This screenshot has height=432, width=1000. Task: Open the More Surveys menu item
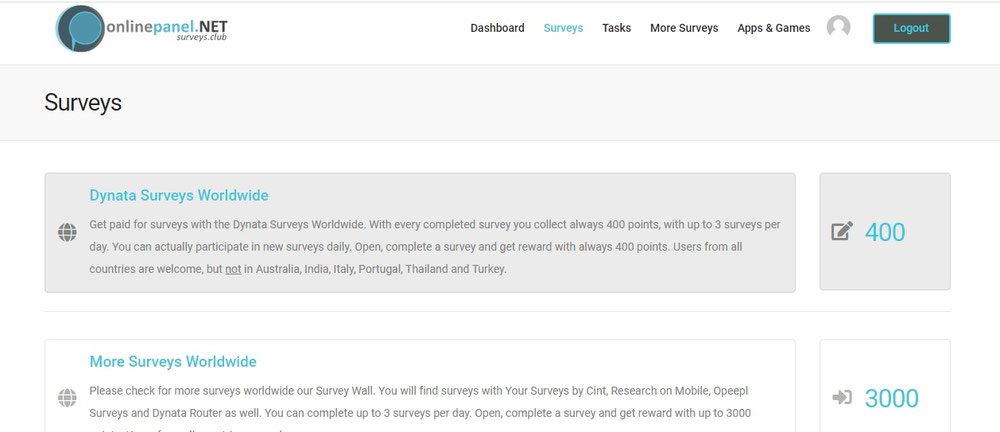point(684,28)
